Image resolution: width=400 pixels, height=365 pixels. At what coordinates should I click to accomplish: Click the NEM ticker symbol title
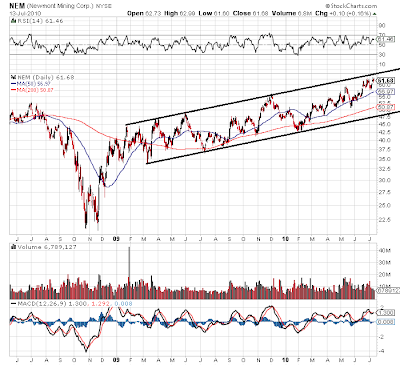[x=17, y=6]
